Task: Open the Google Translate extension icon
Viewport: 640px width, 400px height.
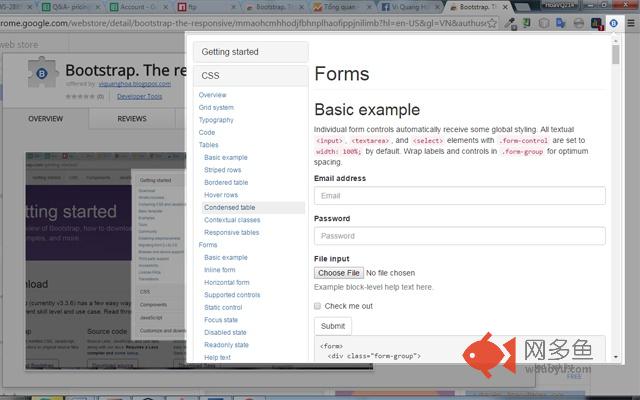Action: click(x=561, y=23)
